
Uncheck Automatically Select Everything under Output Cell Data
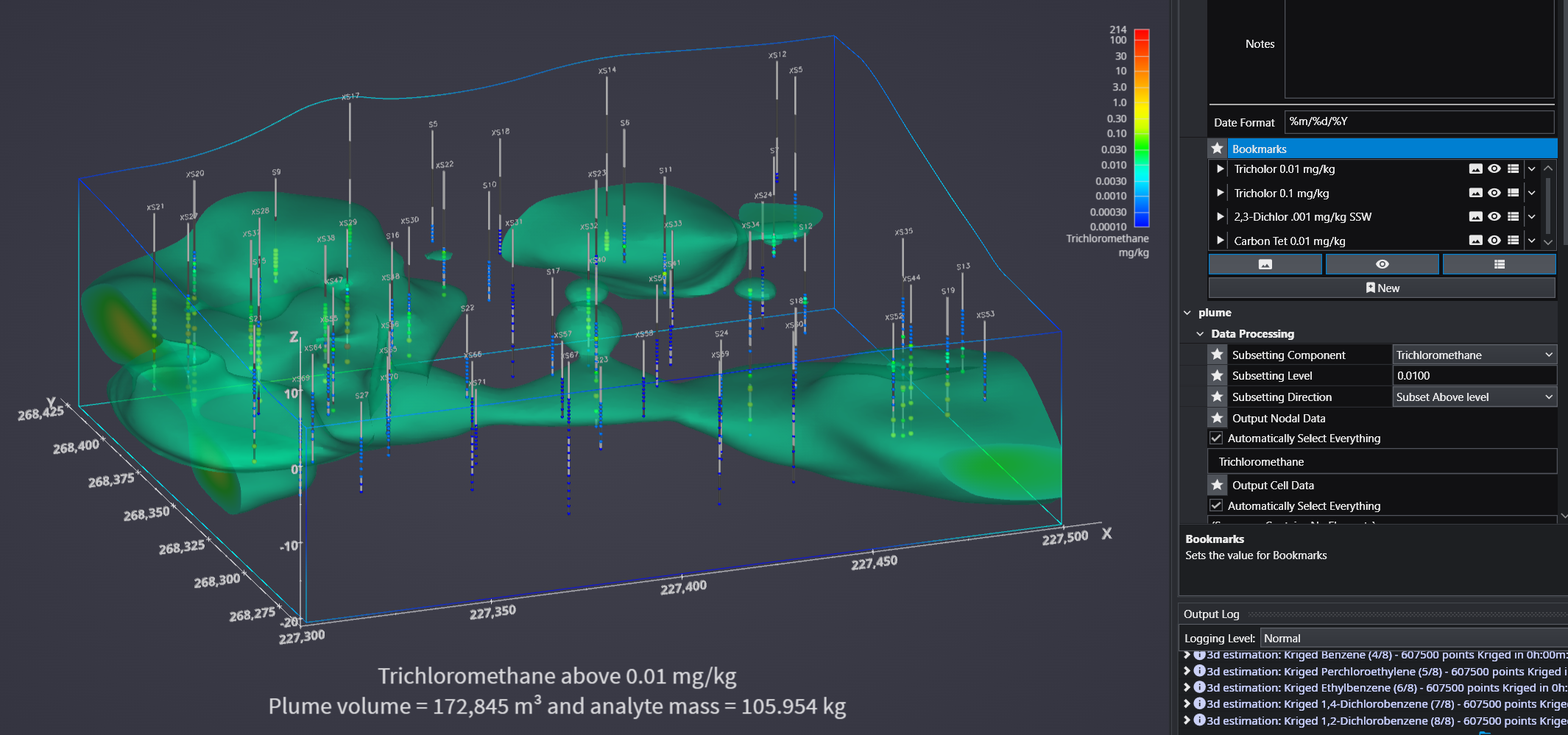pyautogui.click(x=1216, y=506)
